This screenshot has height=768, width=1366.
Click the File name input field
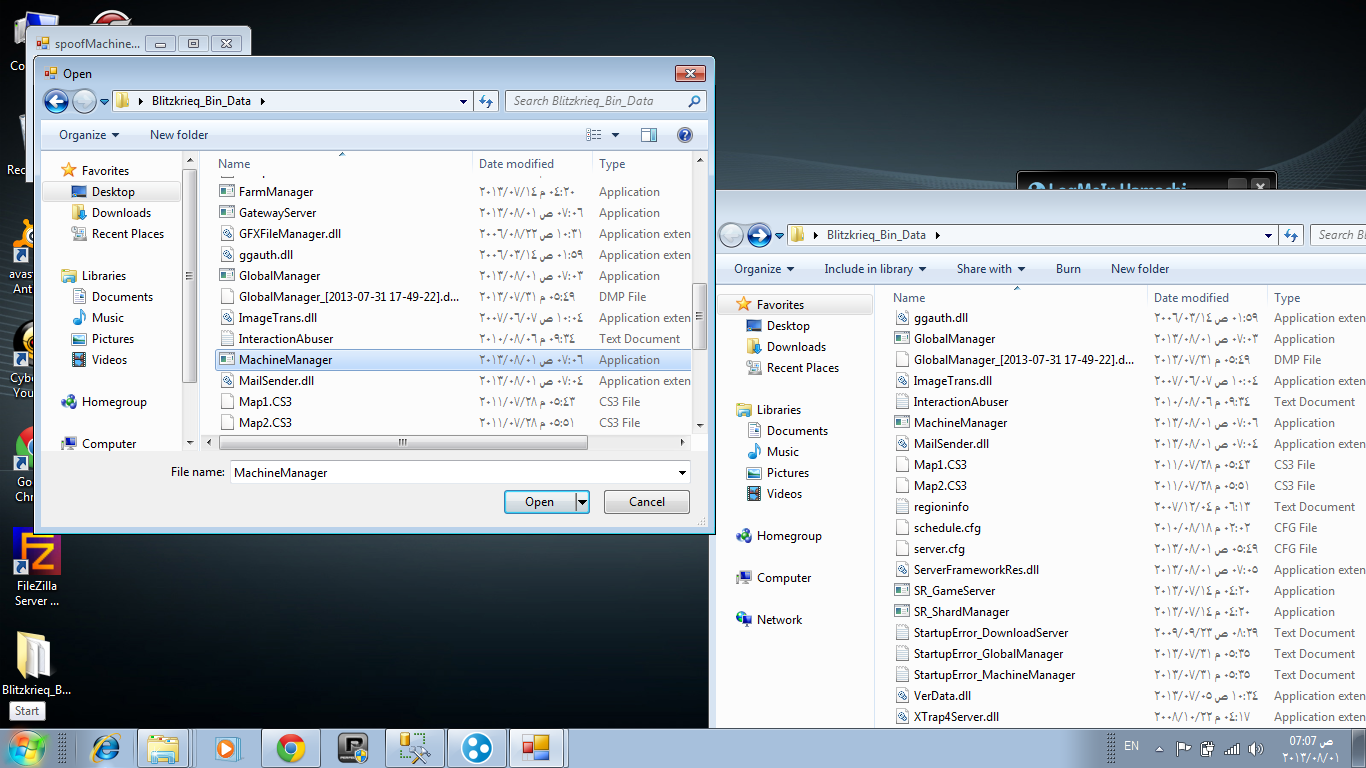(x=453, y=472)
